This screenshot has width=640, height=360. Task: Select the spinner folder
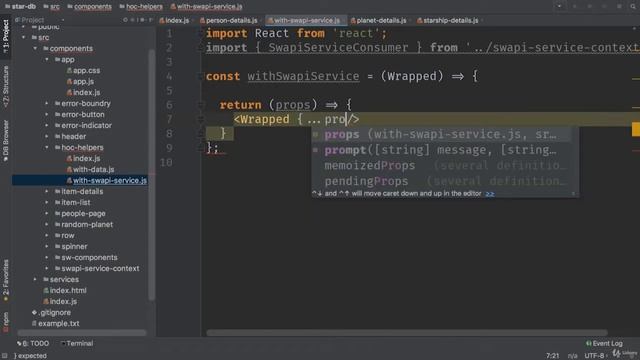pyautogui.click(x=71, y=247)
